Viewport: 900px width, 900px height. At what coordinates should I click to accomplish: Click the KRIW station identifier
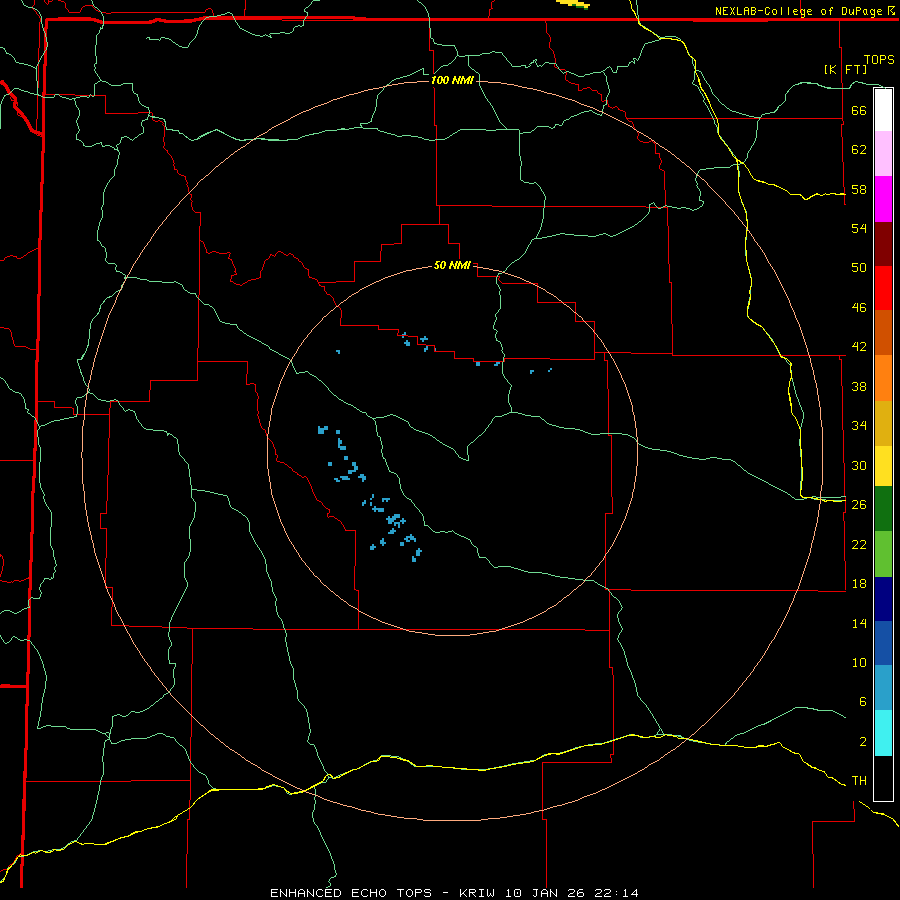pyautogui.click(x=477, y=893)
